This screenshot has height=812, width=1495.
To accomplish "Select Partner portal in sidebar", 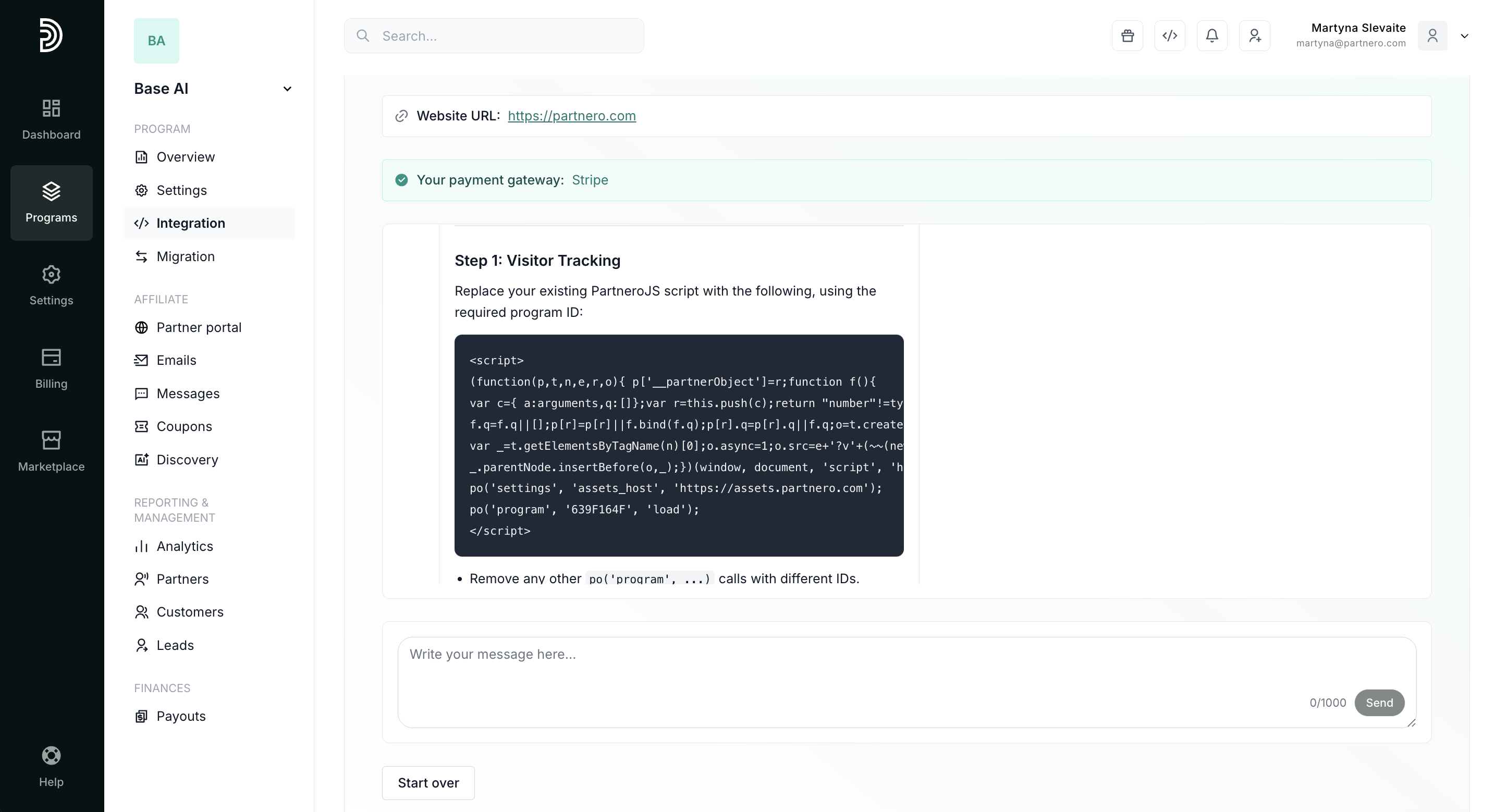I will (x=199, y=327).
